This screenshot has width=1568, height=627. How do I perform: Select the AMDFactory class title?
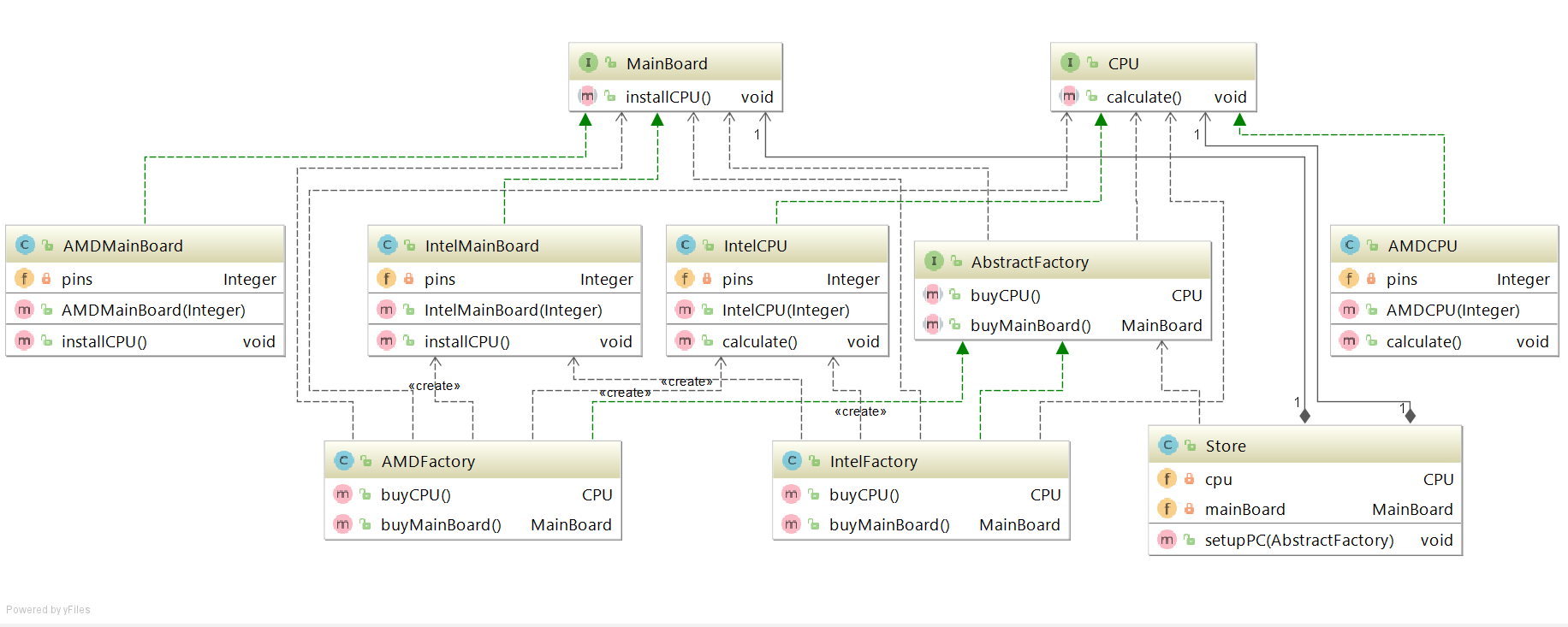428,462
